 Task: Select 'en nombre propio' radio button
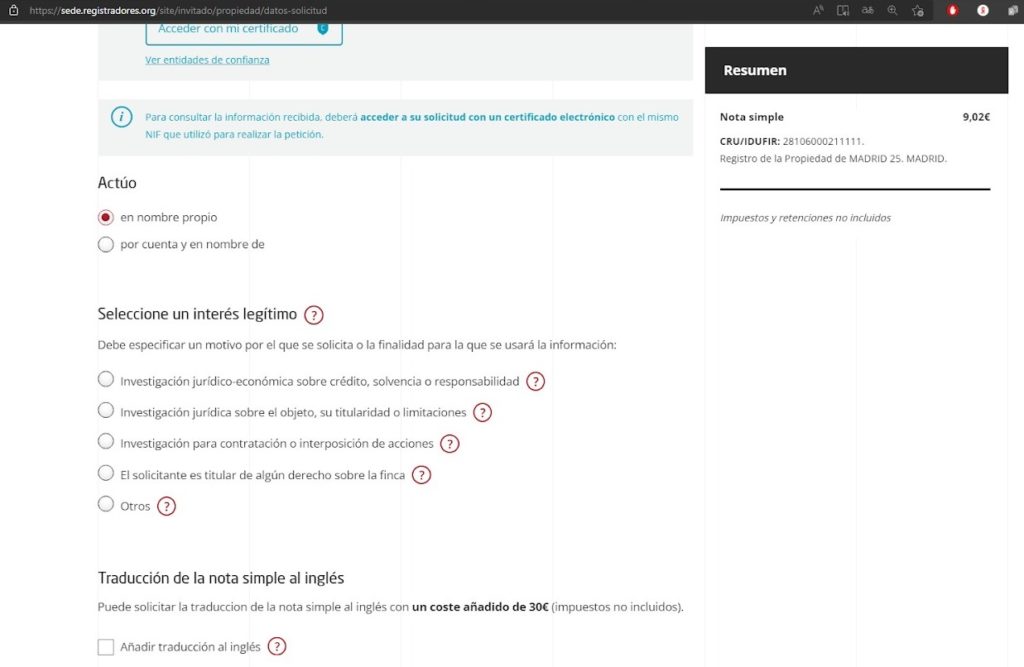pos(106,217)
